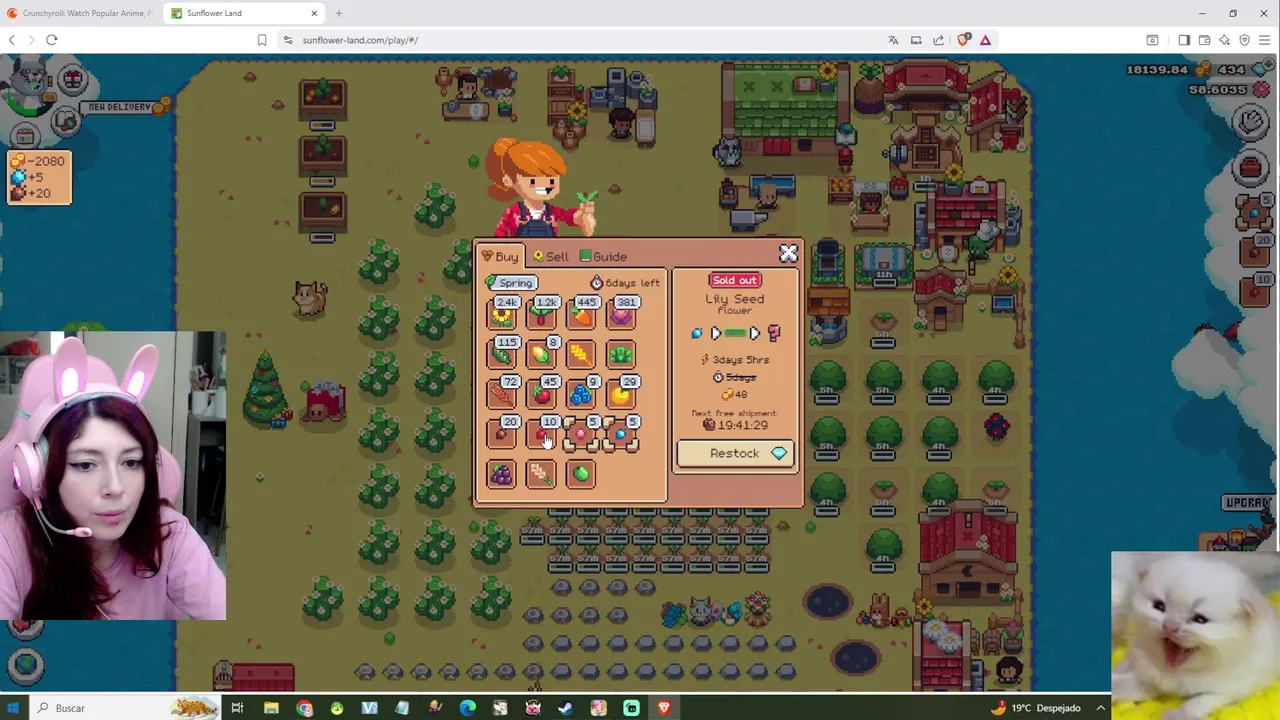
Task: Open the world globe button
Action: [26, 664]
